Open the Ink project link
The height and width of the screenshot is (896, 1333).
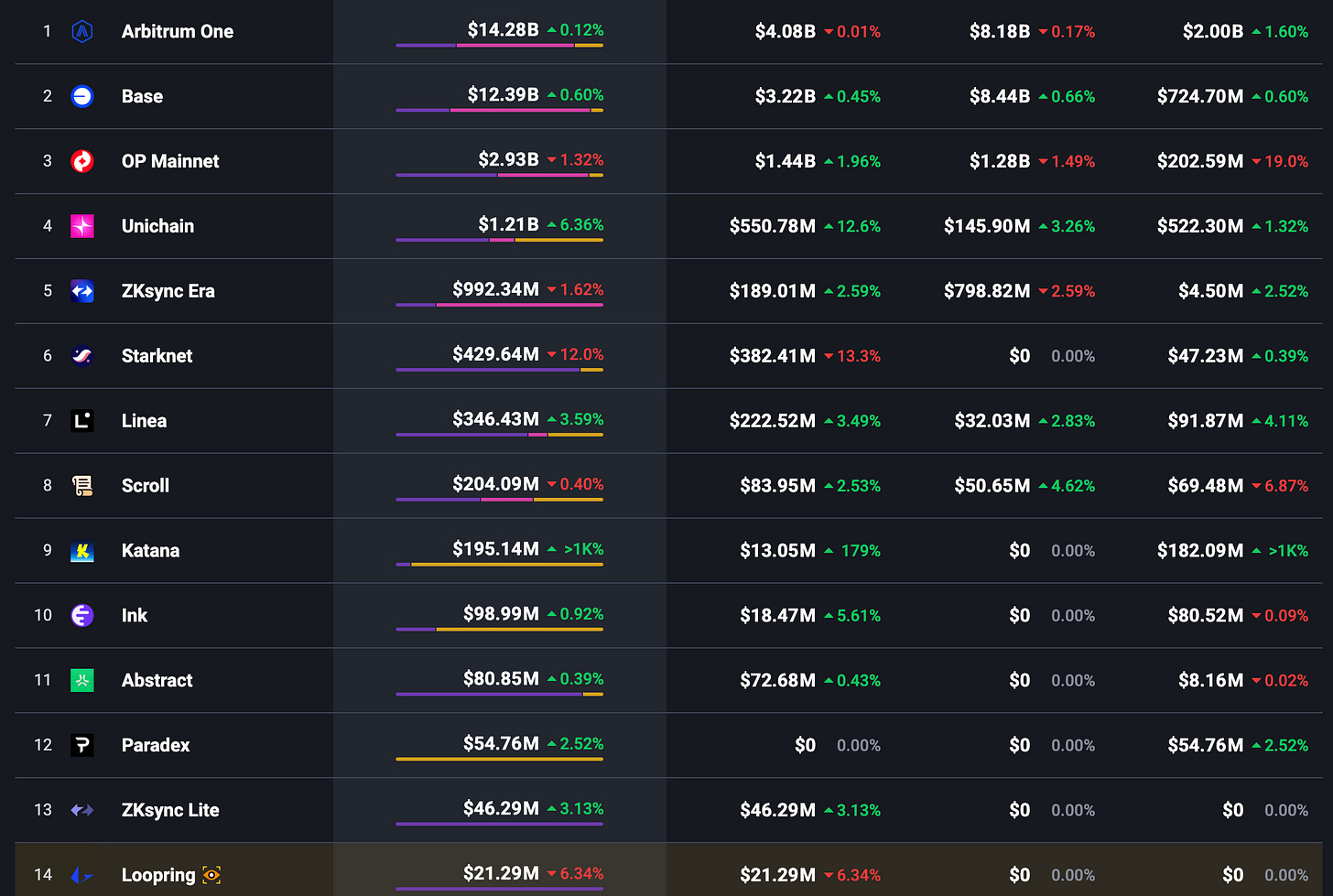135,616
